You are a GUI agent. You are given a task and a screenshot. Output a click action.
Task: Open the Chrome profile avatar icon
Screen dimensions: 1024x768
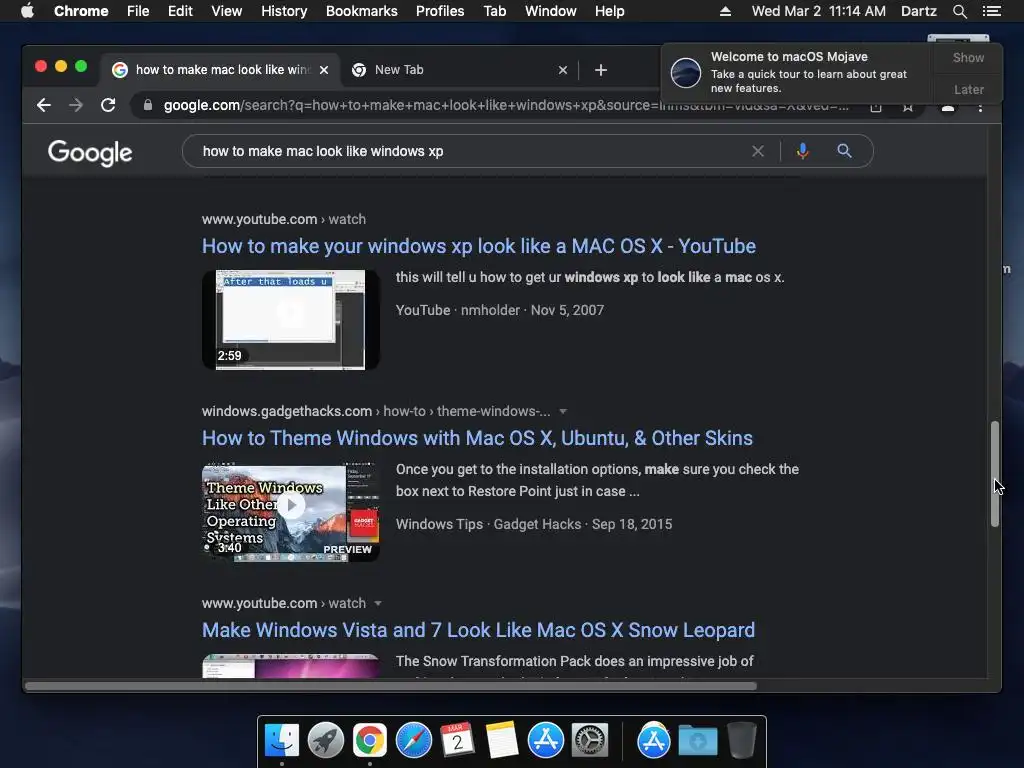click(x=948, y=108)
